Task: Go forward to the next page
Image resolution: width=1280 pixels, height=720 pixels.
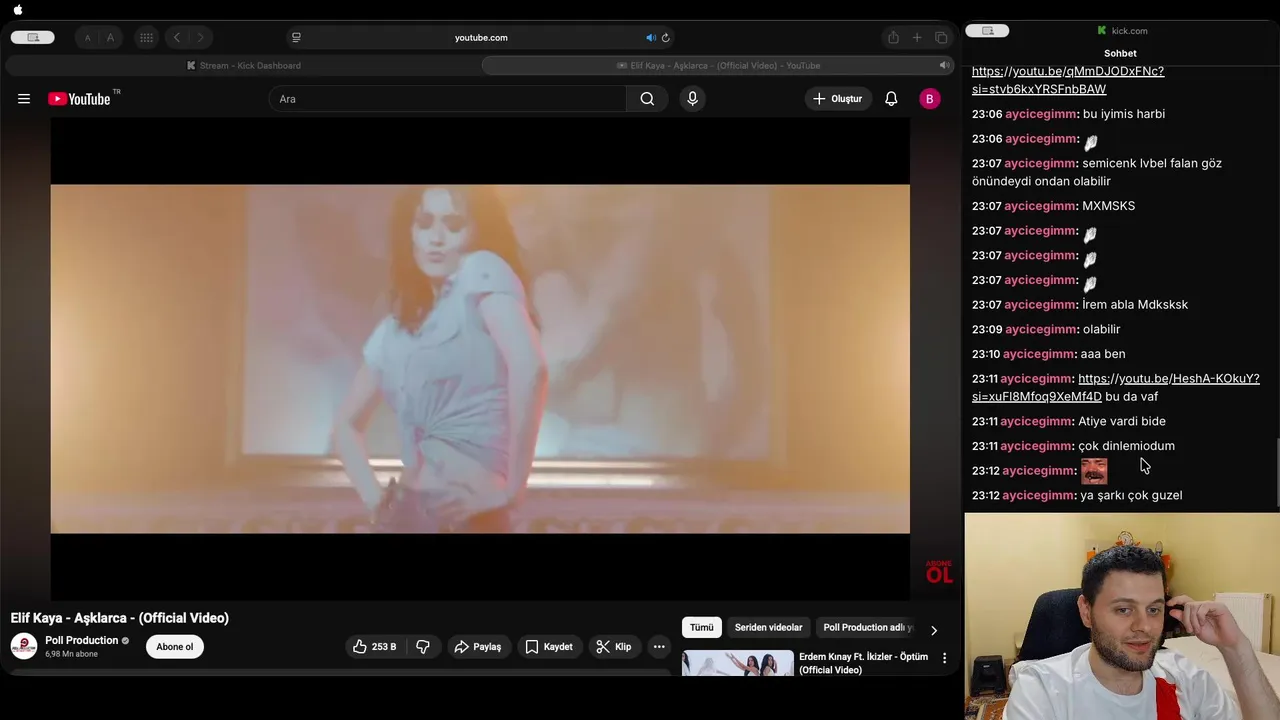Action: (200, 38)
